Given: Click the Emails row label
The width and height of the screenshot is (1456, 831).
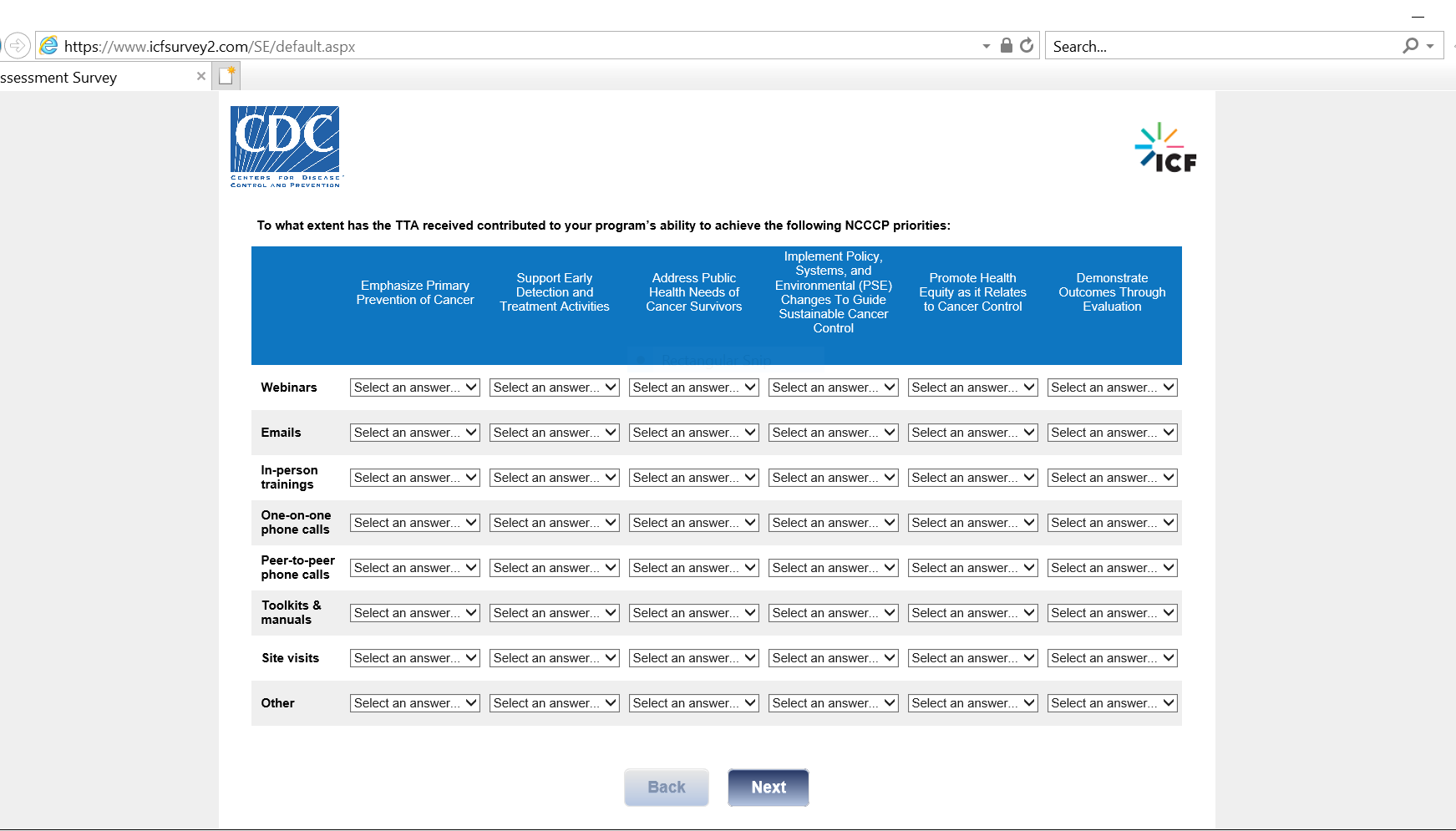Looking at the screenshot, I should coord(281,433).
